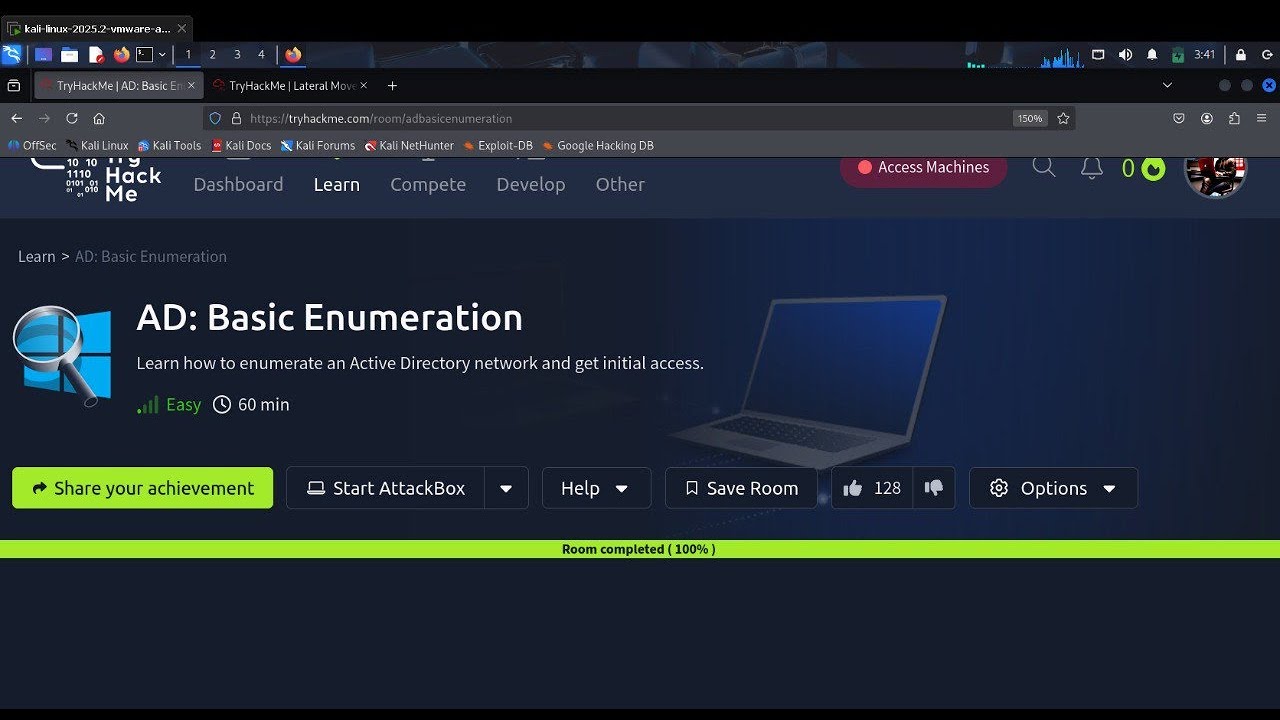Open a new browser tab
Viewport: 1280px width, 720px height.
click(x=392, y=86)
